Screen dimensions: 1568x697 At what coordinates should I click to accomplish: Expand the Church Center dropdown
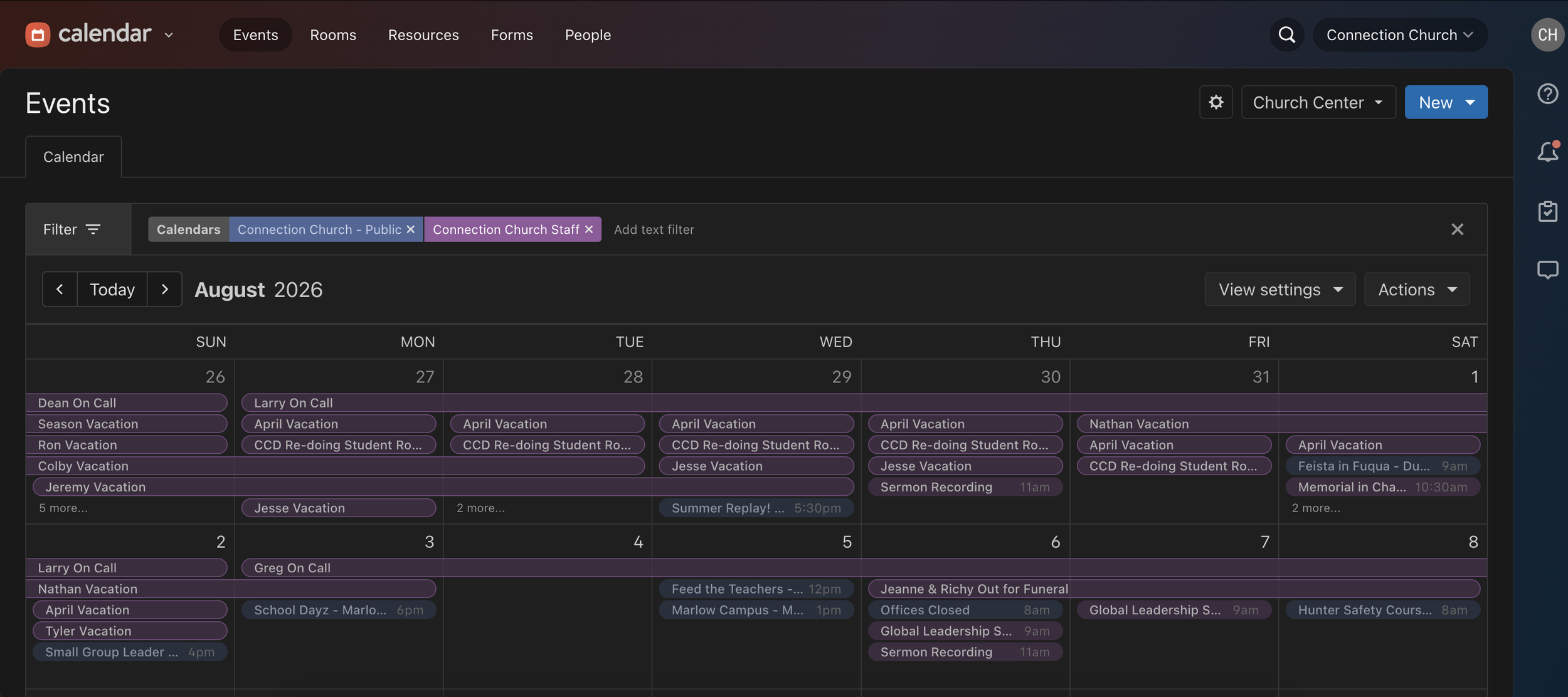point(1318,102)
